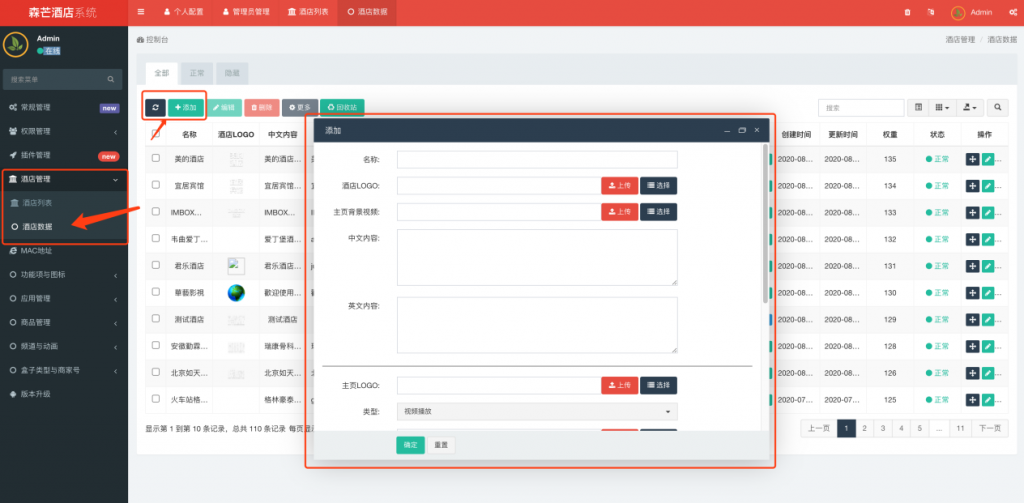Image resolution: width=1024 pixels, height=503 pixels.
Task: Click the dark move icon for row 134
Action: coord(972,186)
